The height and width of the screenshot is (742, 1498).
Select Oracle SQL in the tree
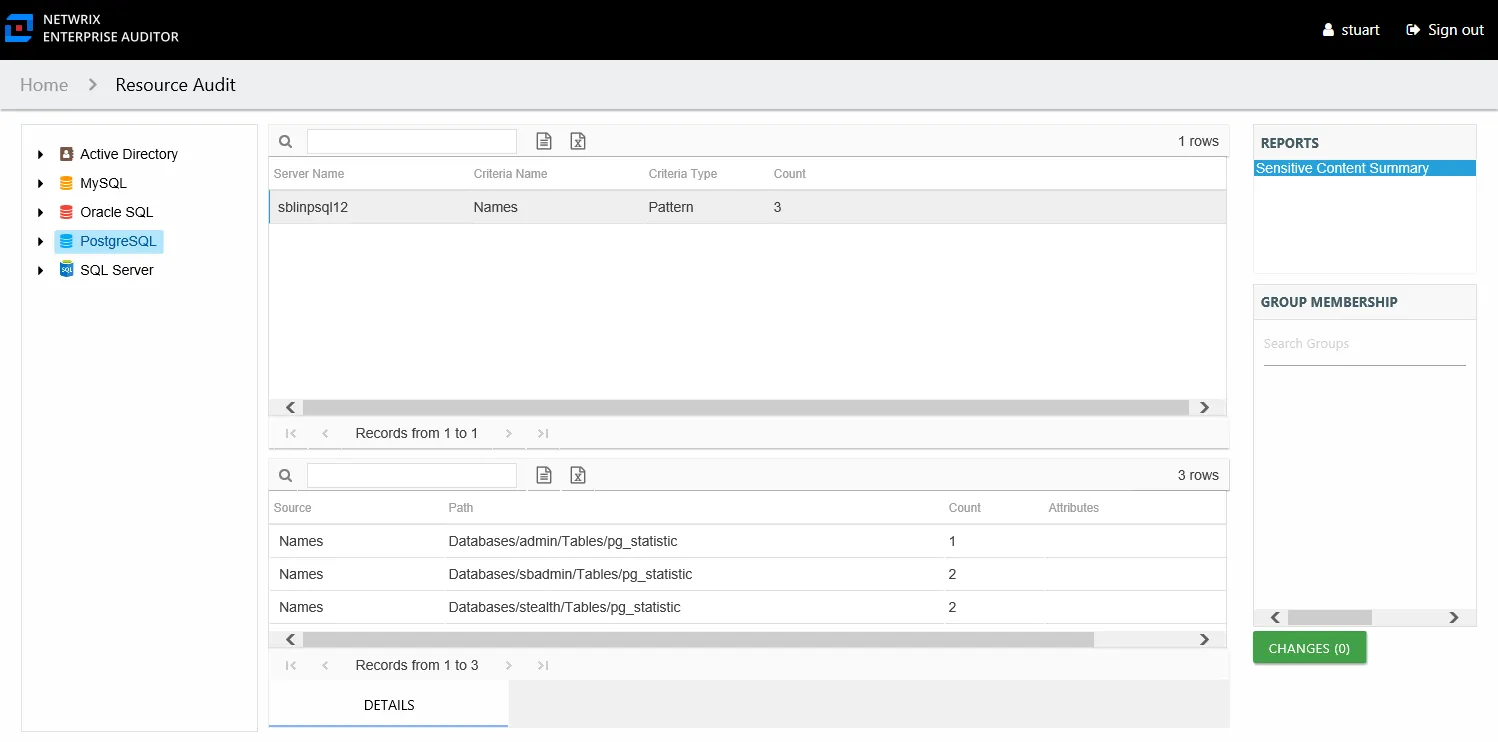116,212
